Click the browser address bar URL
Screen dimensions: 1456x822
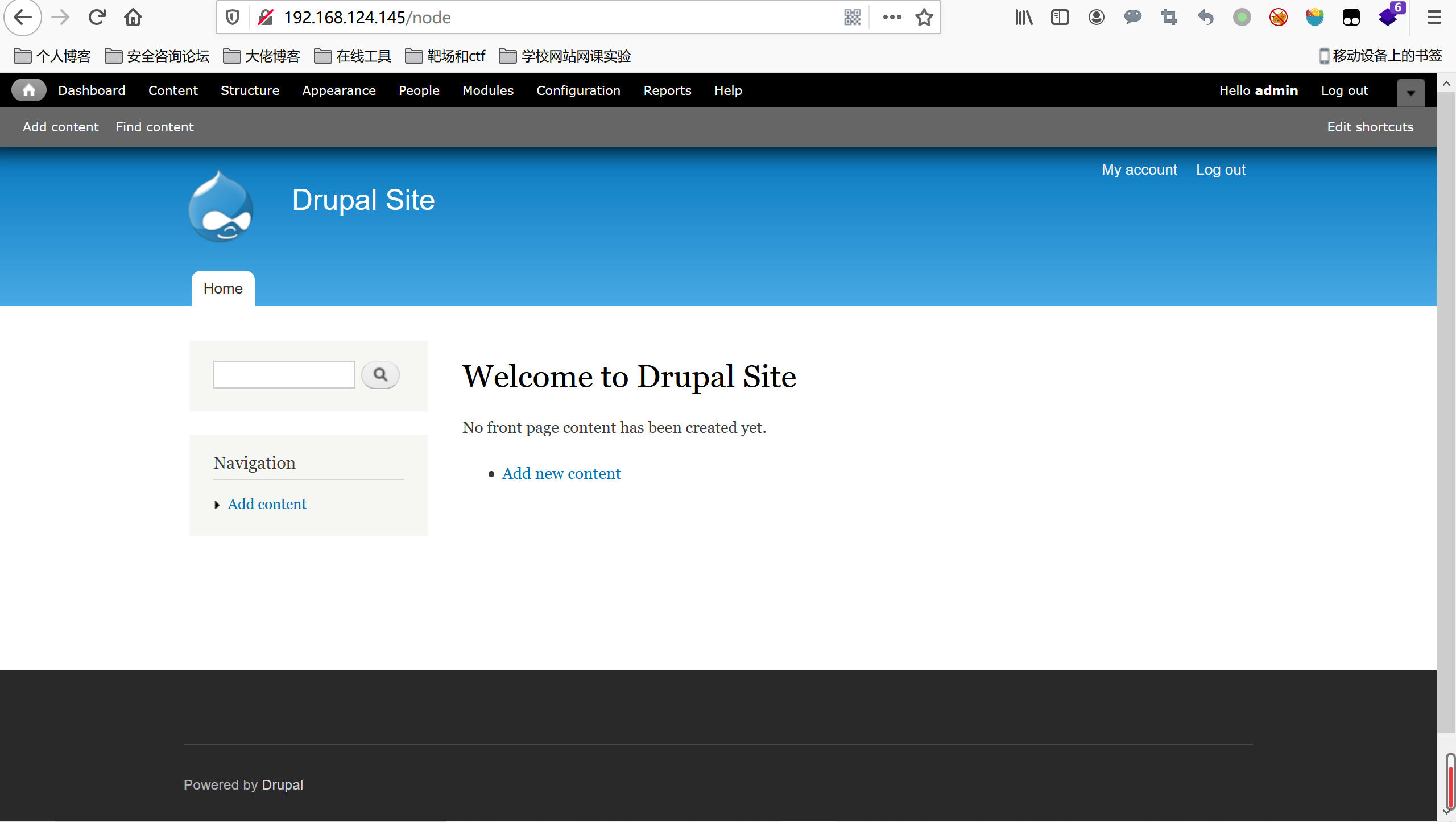pos(367,18)
